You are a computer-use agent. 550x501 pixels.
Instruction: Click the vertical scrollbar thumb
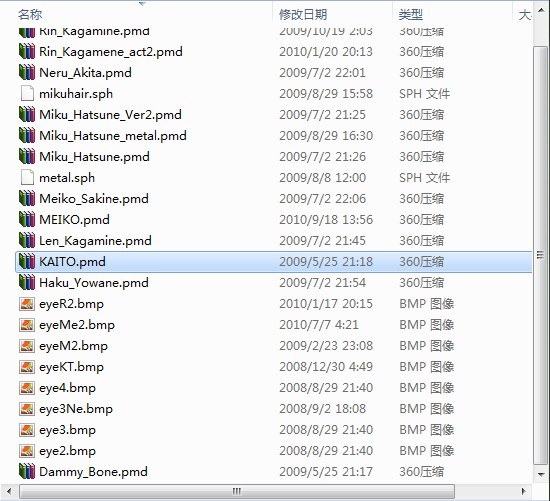point(541,255)
